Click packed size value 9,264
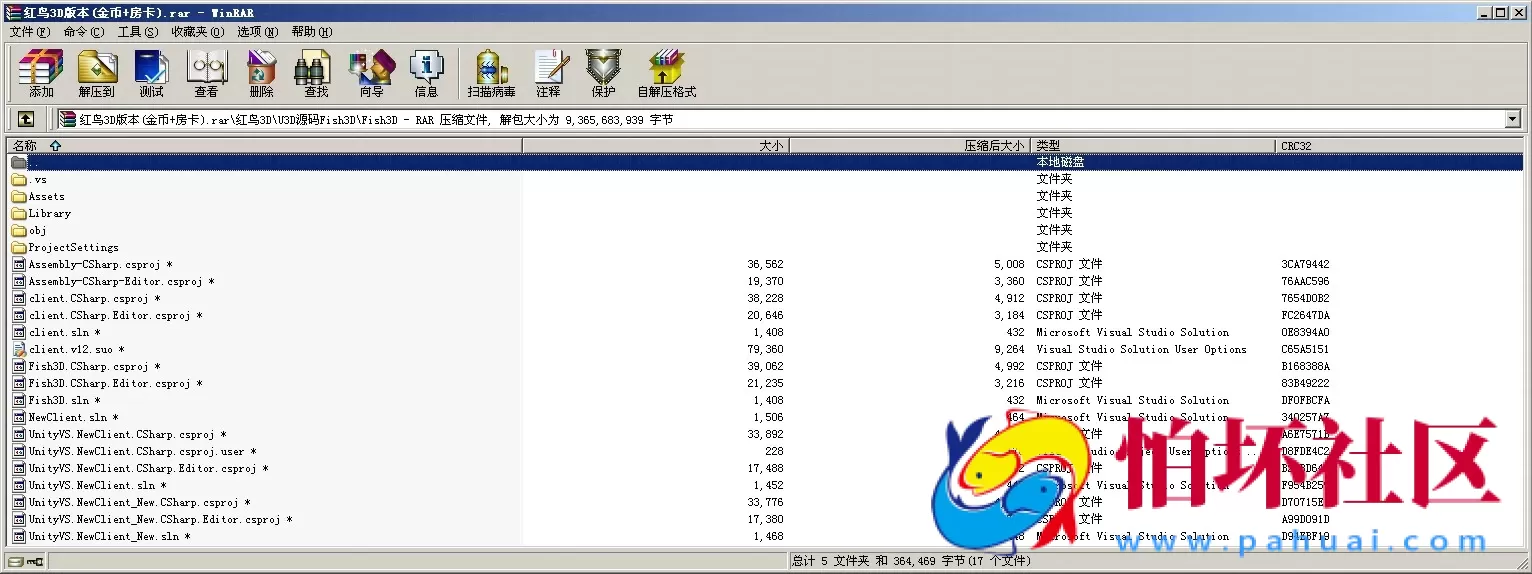Viewport: 1532px width, 574px height. pyautogui.click(x=1009, y=350)
